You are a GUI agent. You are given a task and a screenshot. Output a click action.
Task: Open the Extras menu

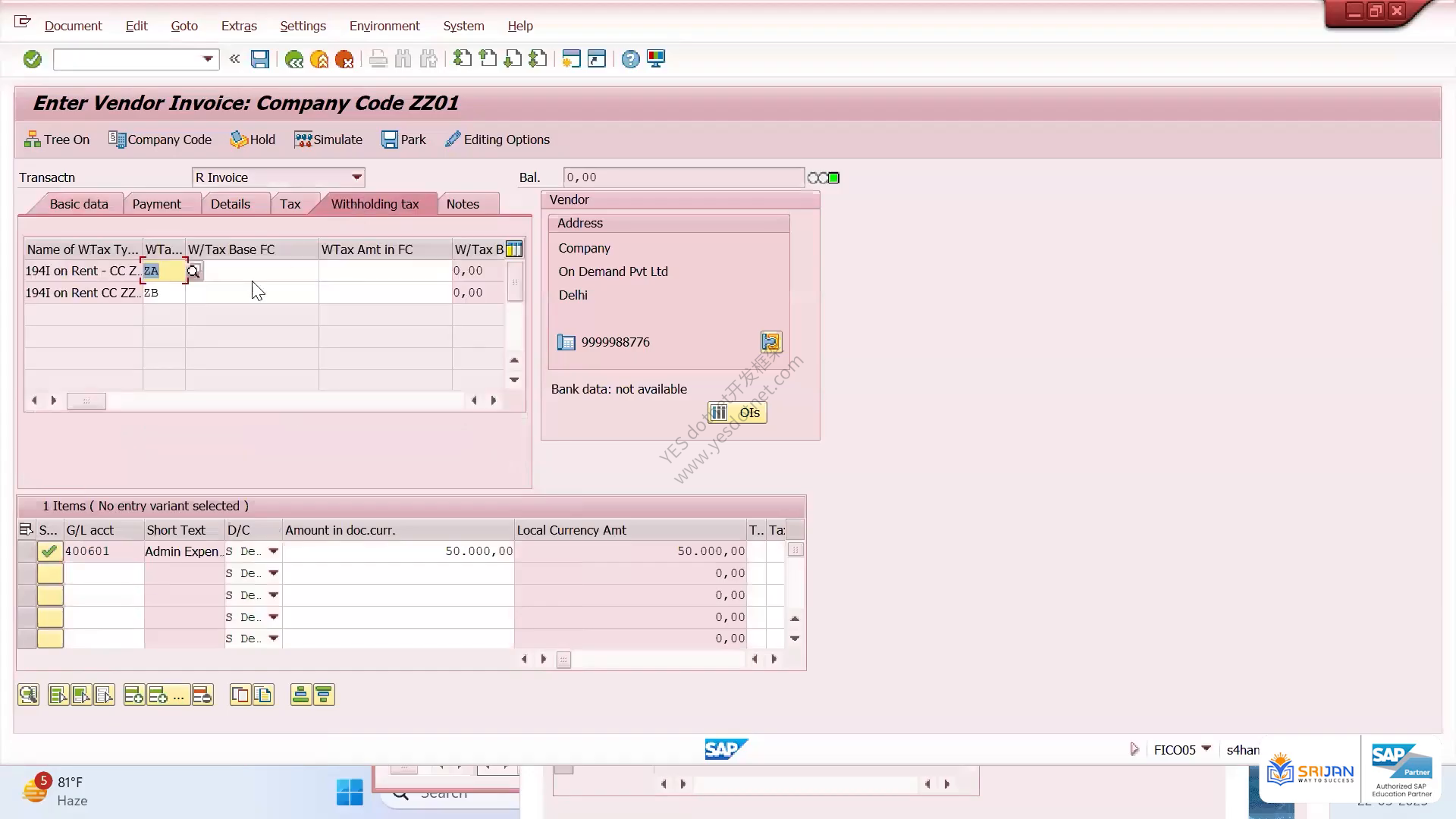[x=239, y=26]
